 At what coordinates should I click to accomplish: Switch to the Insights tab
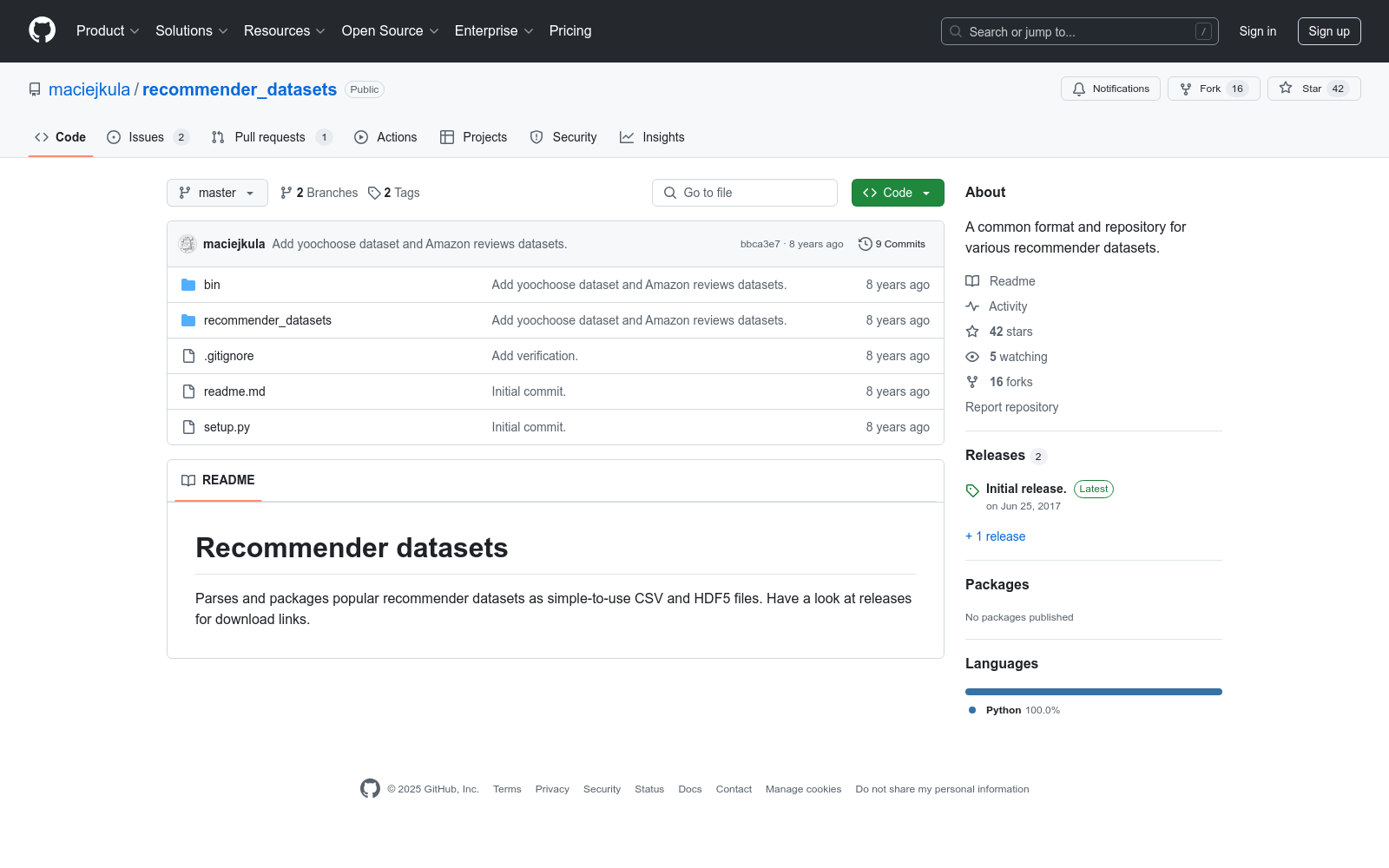(x=652, y=137)
